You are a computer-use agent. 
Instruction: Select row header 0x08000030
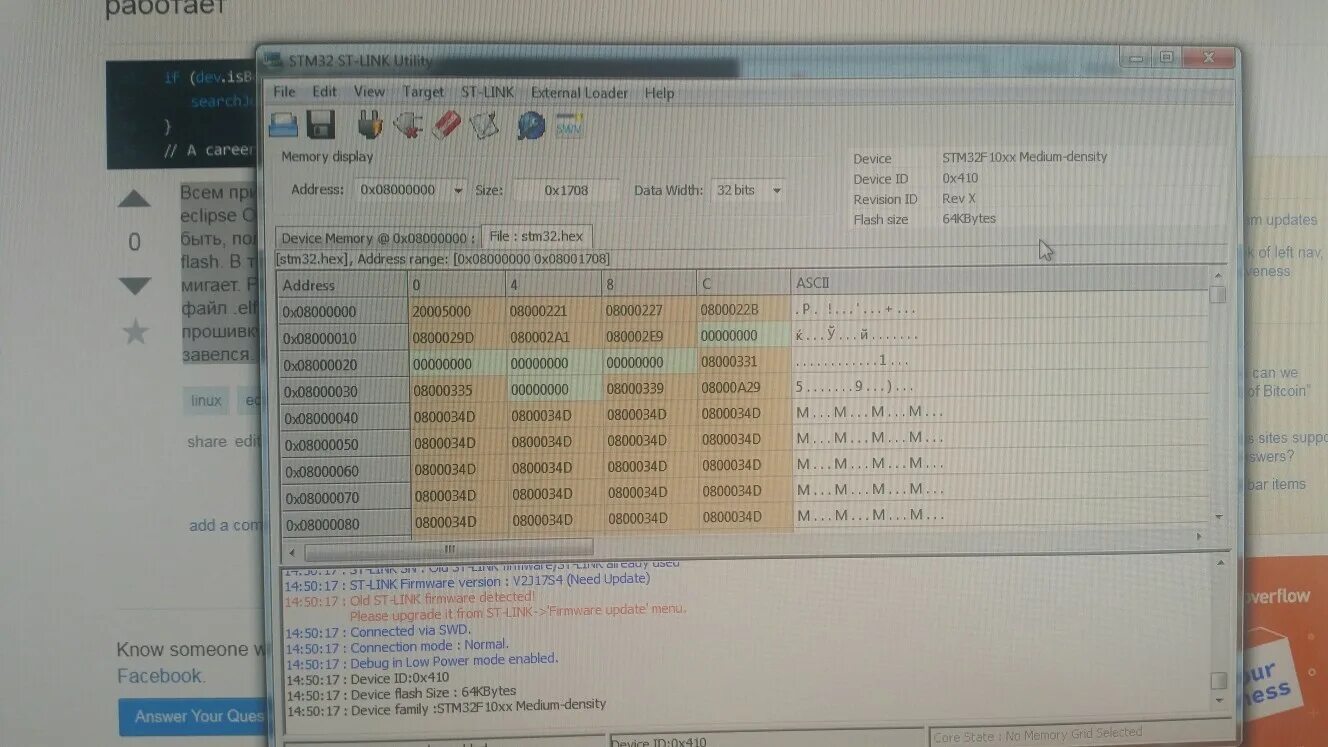click(344, 392)
